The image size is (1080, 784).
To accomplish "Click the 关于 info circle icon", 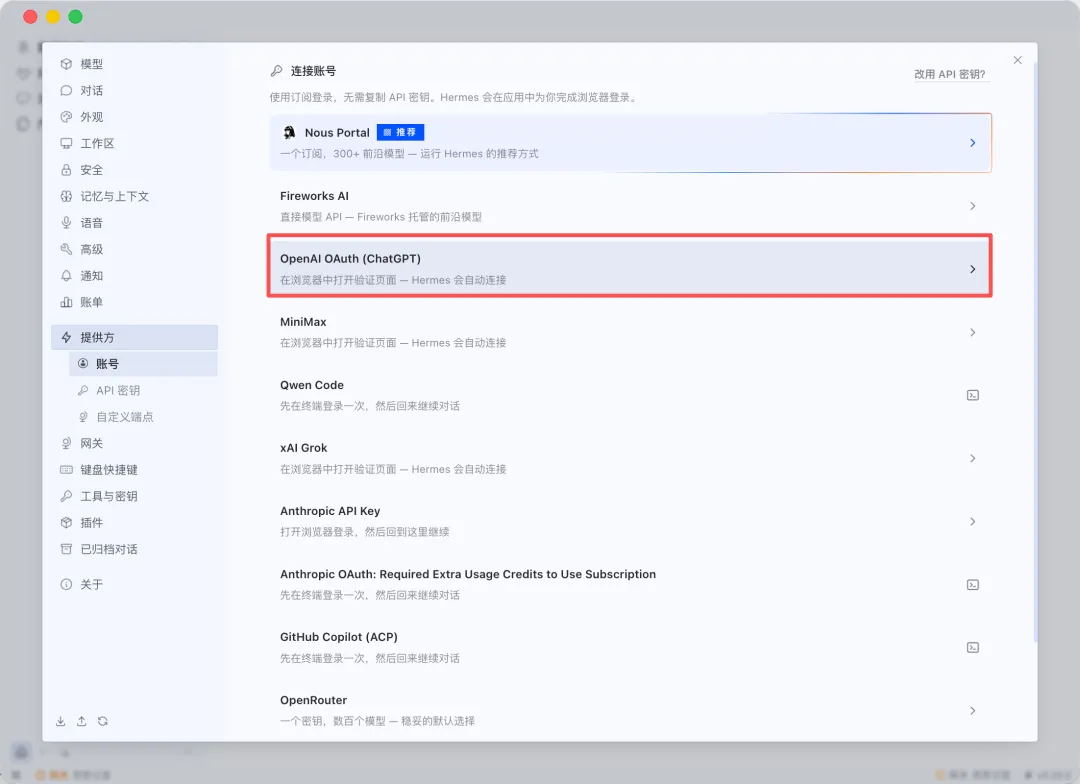I will click(66, 584).
